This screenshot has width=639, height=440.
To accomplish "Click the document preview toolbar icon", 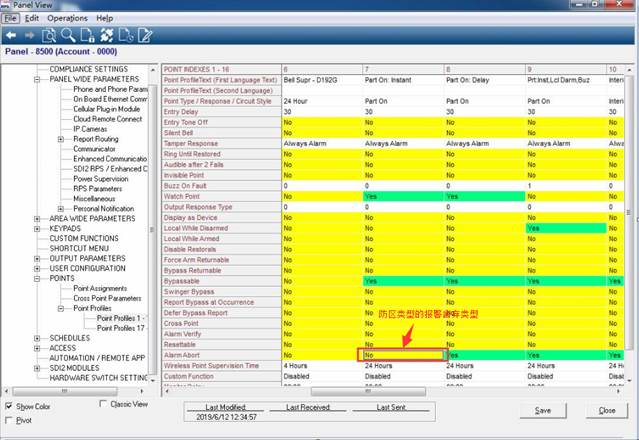I will (48, 35).
